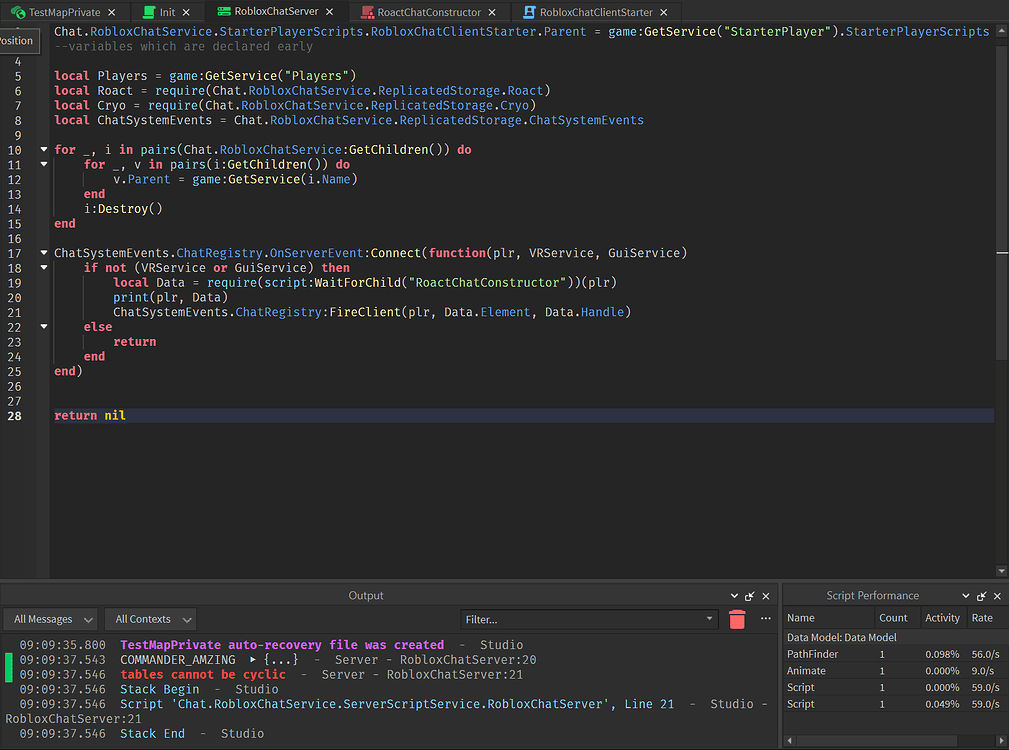Open Output extra options via ellipsis icon
1009x750 pixels.
pyautogui.click(x=765, y=619)
